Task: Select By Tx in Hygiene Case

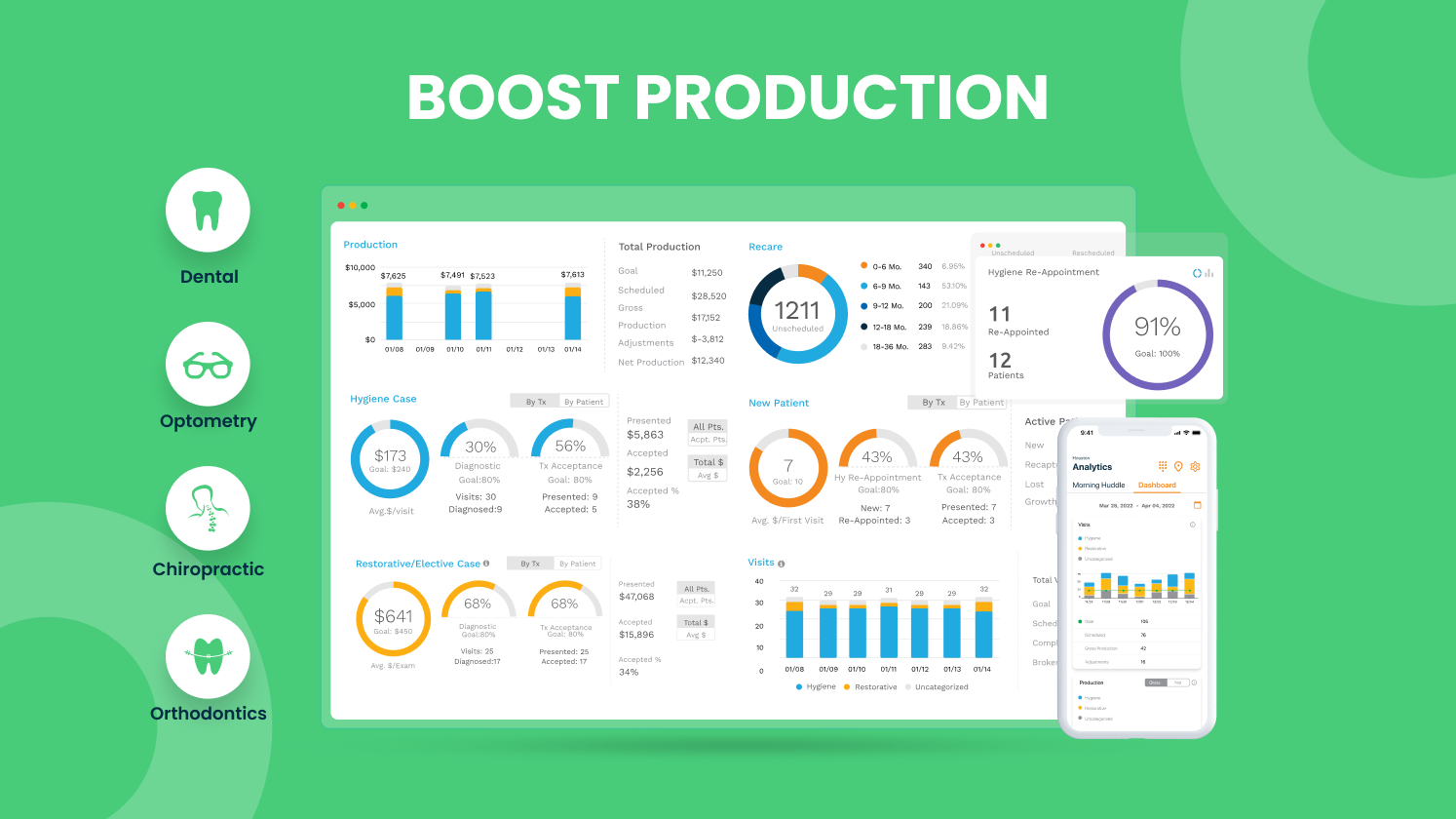Action: point(536,402)
